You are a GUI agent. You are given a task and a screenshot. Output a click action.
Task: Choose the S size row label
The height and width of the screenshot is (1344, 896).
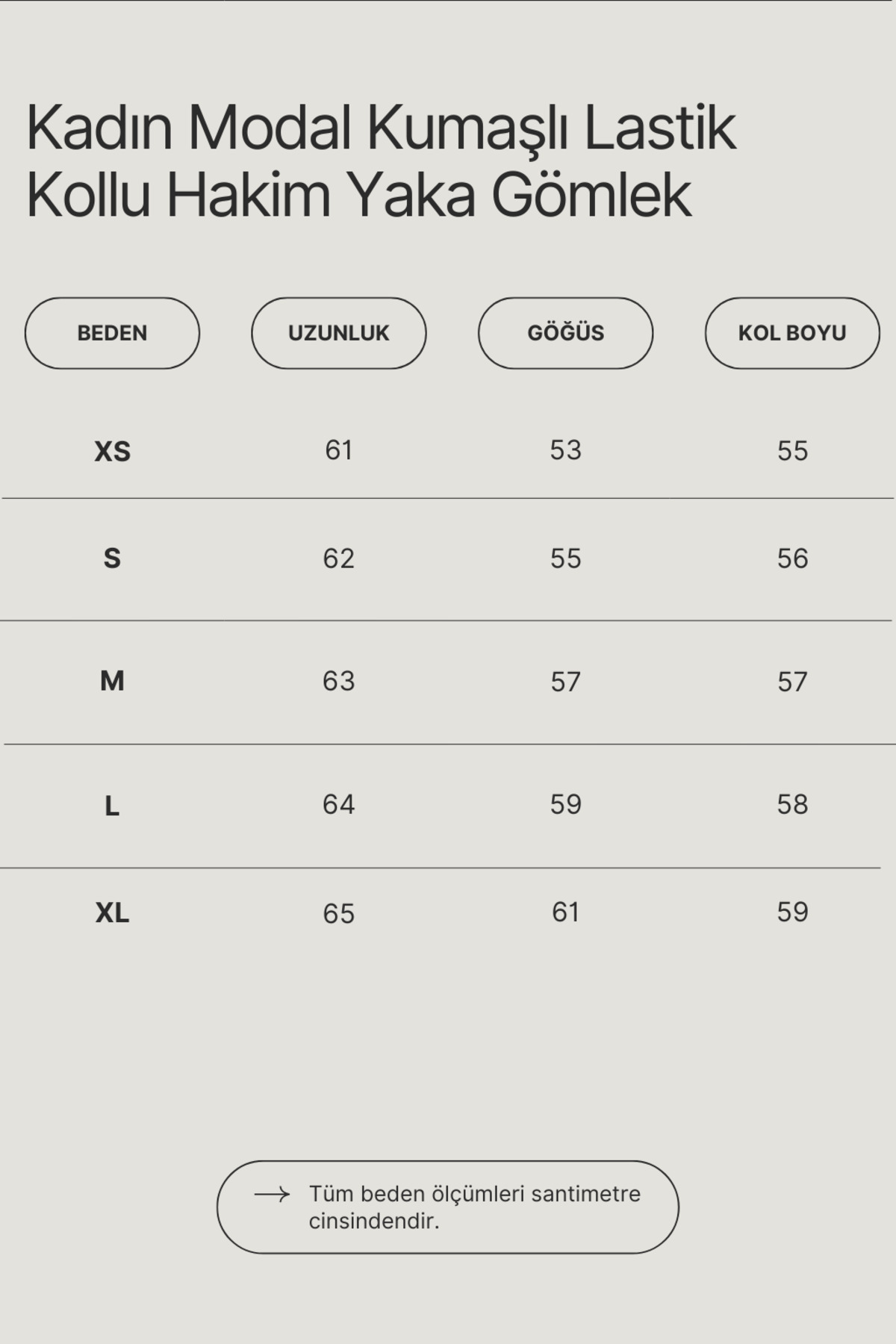112,559
